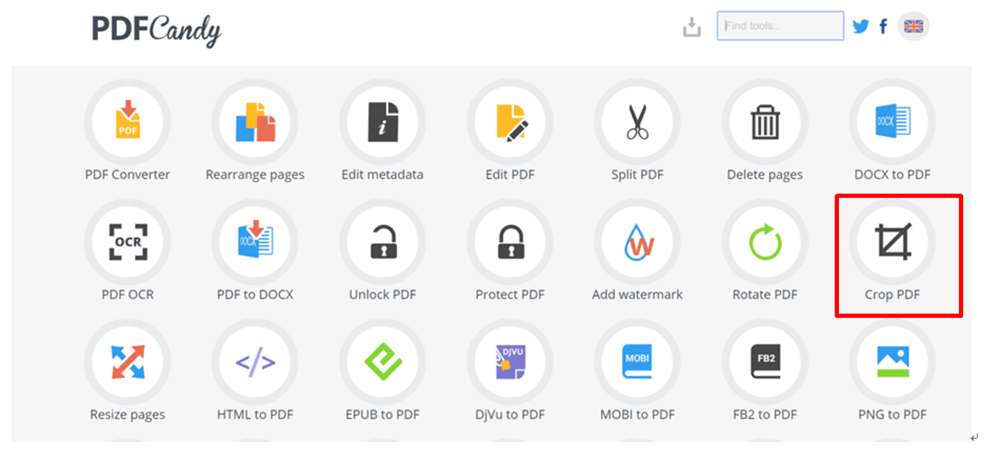Choose the Rotate PDF icon

[765, 242]
